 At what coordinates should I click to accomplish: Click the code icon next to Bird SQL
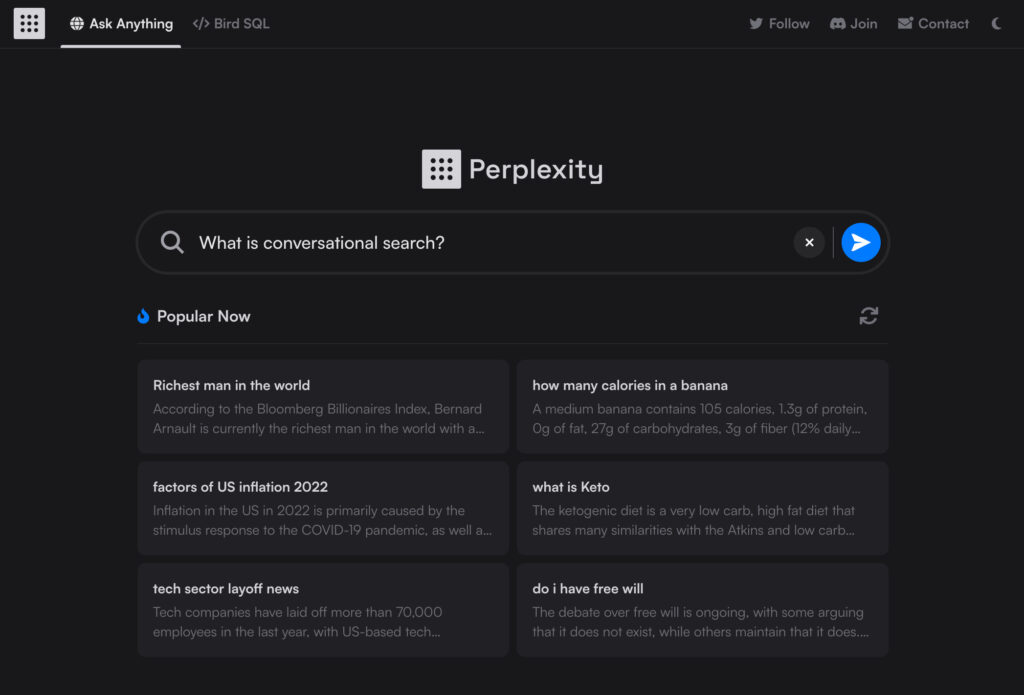click(198, 23)
